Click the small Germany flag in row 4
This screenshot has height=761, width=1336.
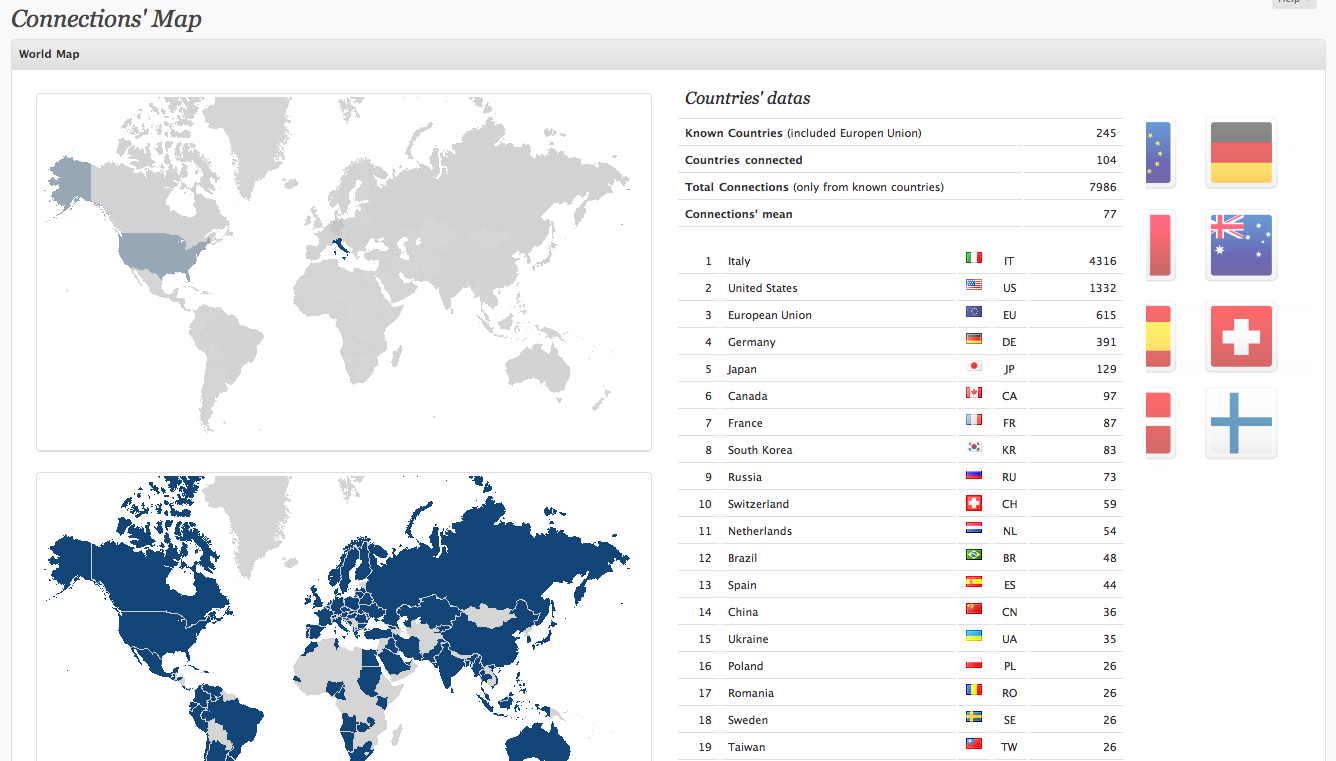[973, 339]
